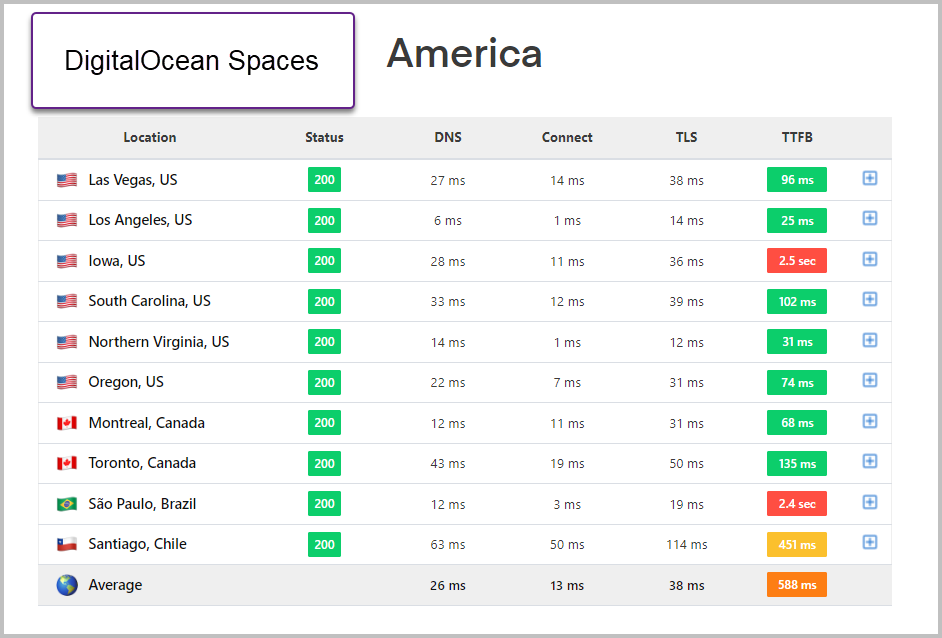Click the US flag beside Iowa
The width and height of the screenshot is (942, 638).
coord(67,261)
